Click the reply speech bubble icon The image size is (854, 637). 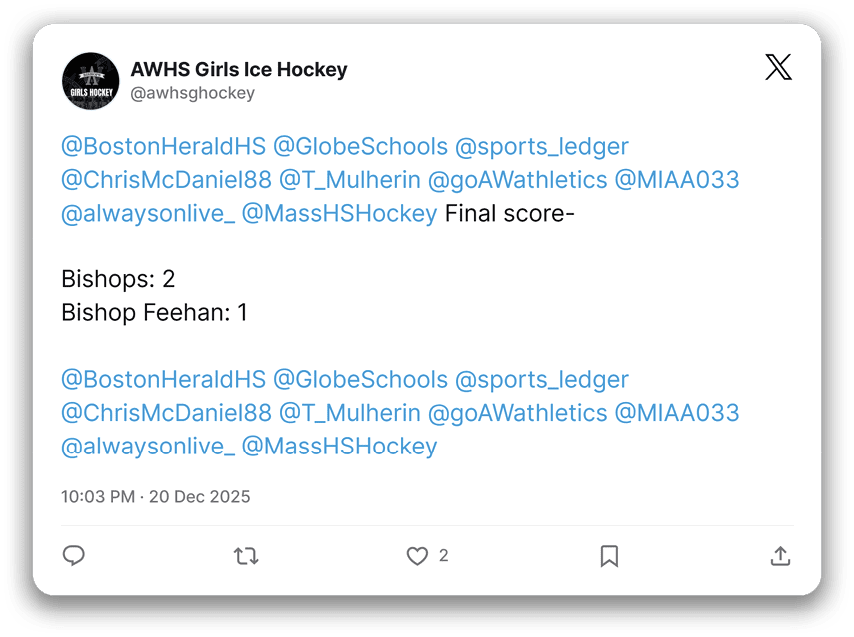(x=73, y=556)
